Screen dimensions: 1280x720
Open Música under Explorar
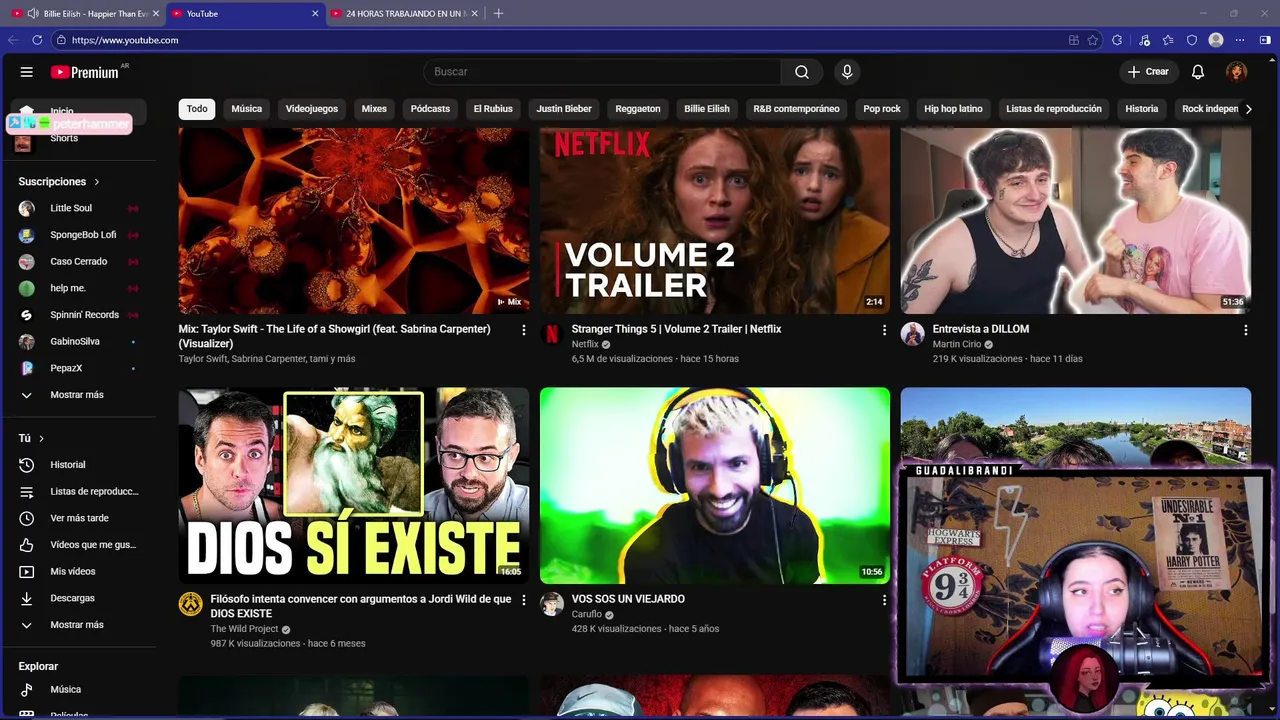tap(78, 690)
